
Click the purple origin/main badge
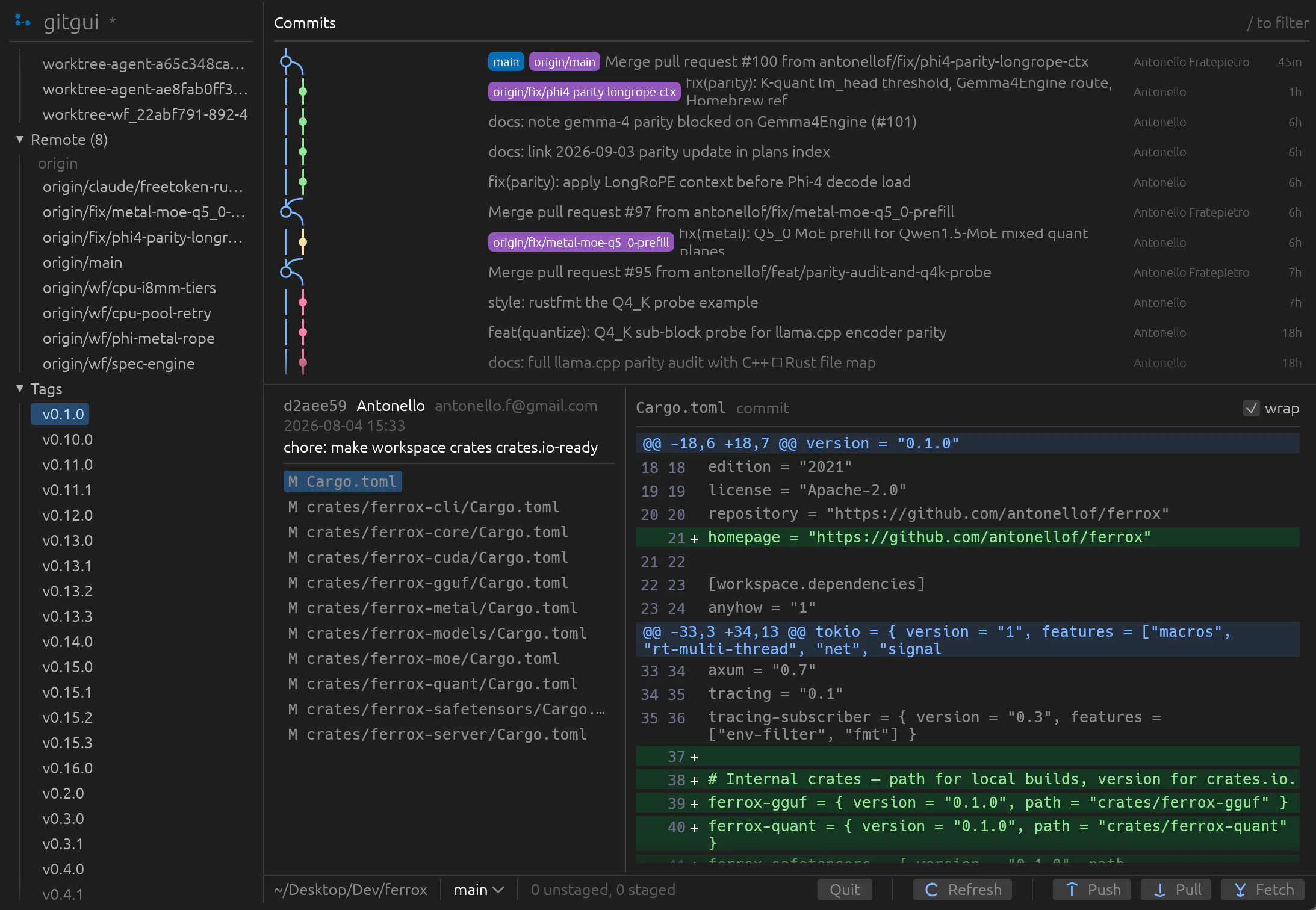click(x=564, y=61)
